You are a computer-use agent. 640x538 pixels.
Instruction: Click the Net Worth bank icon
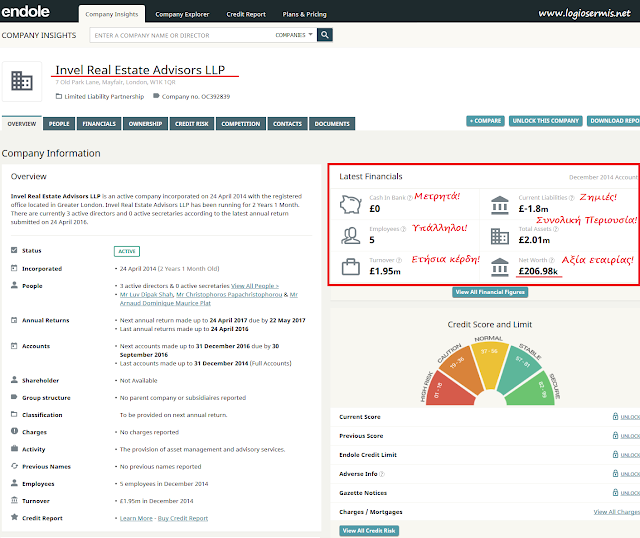(500, 267)
